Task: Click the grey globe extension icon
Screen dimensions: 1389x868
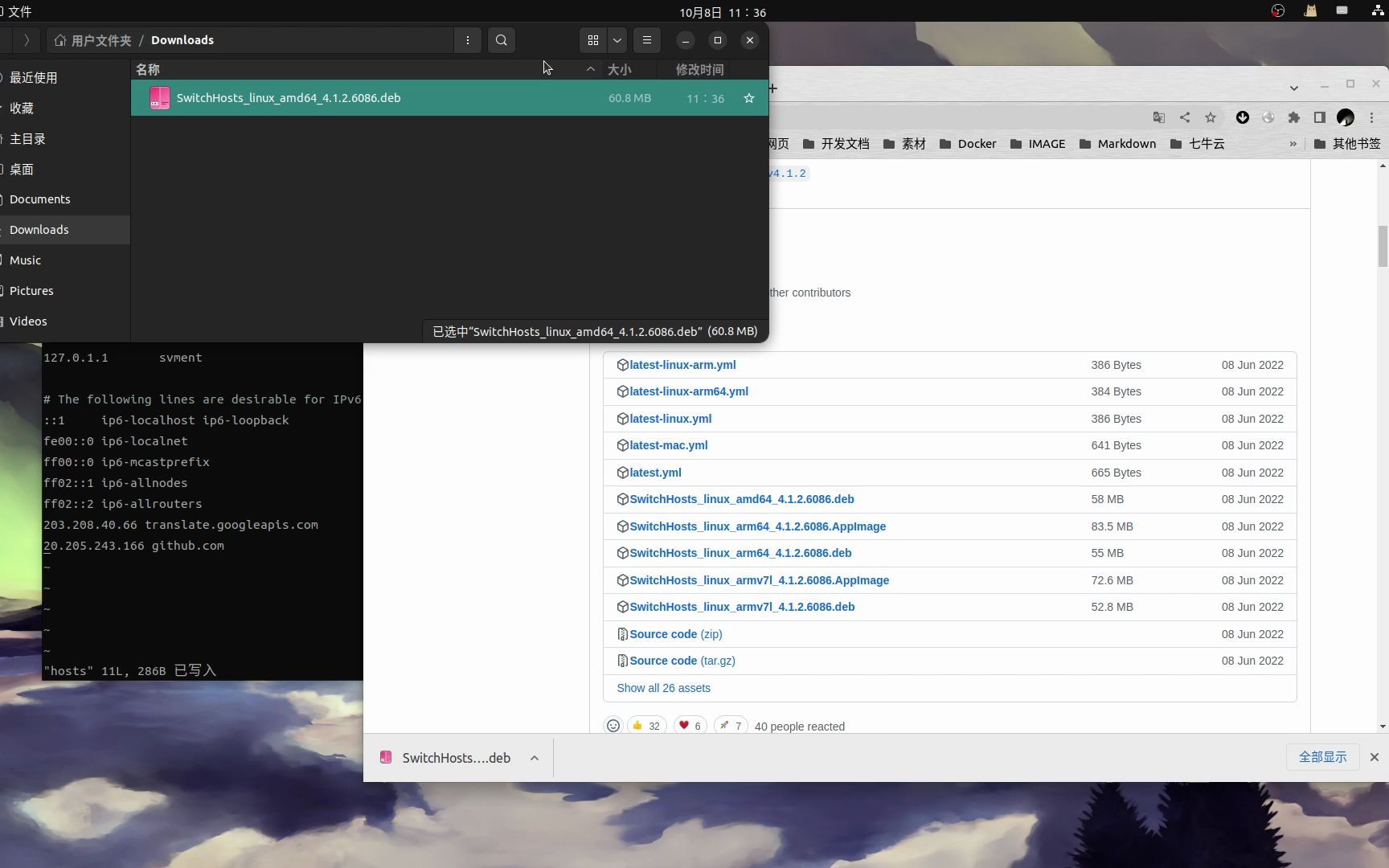Action: point(1268,117)
